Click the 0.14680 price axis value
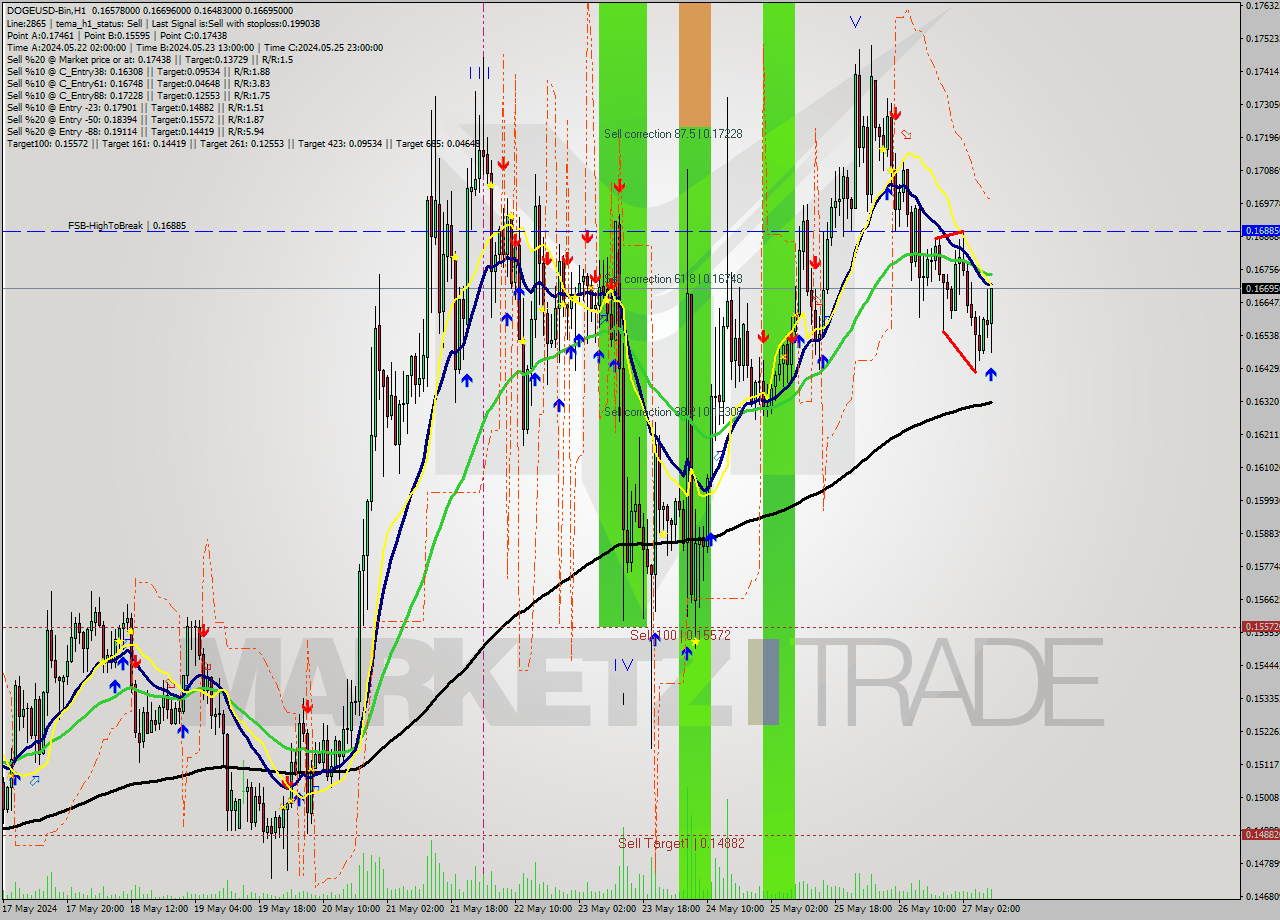This screenshot has height=920, width=1280. click(1263, 896)
